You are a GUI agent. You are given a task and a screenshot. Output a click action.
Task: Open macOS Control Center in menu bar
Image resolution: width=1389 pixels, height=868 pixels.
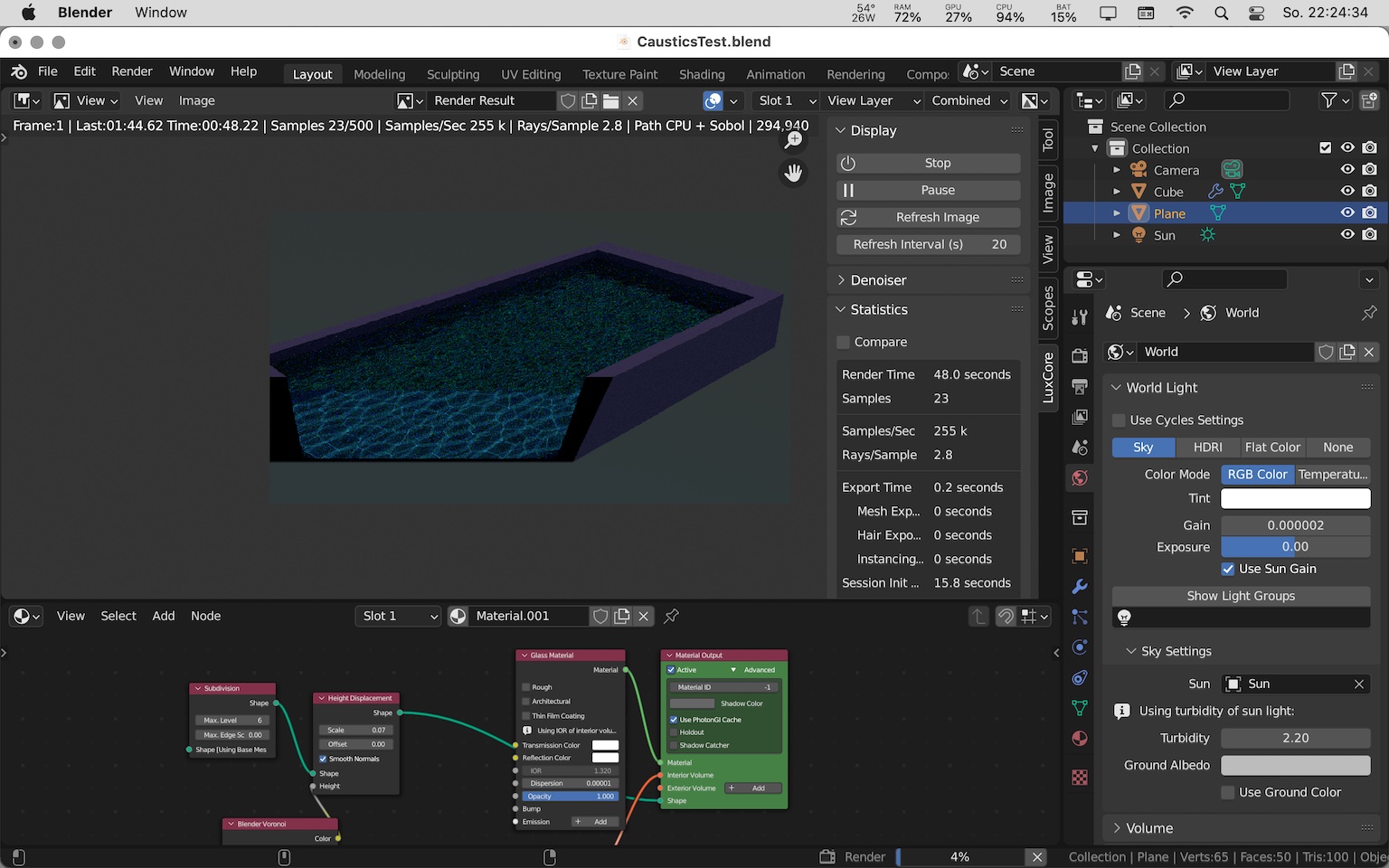(x=1256, y=14)
